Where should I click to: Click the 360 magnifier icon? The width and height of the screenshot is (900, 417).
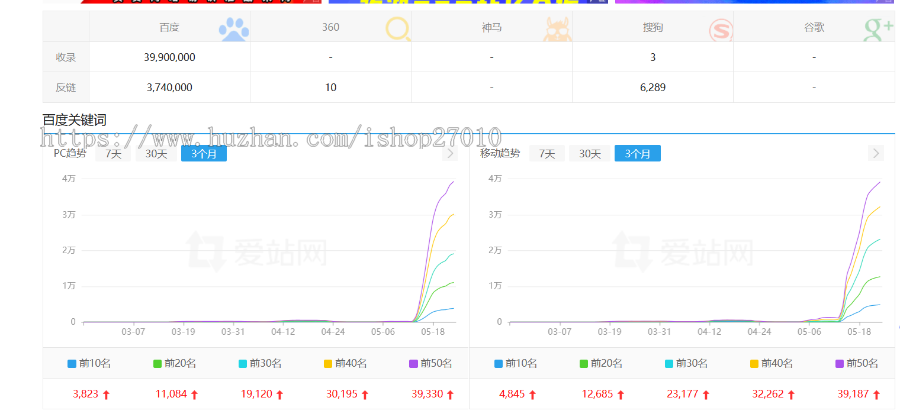pyautogui.click(x=398, y=29)
